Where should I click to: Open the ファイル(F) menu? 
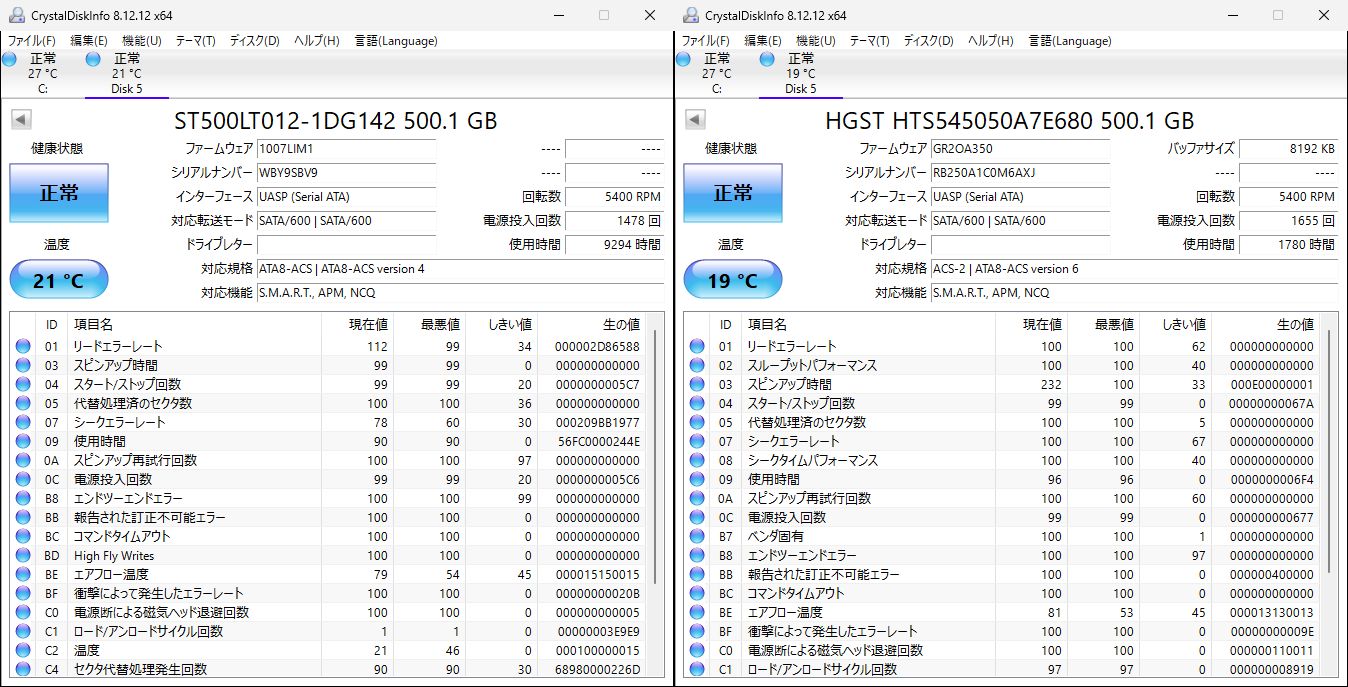click(x=31, y=41)
